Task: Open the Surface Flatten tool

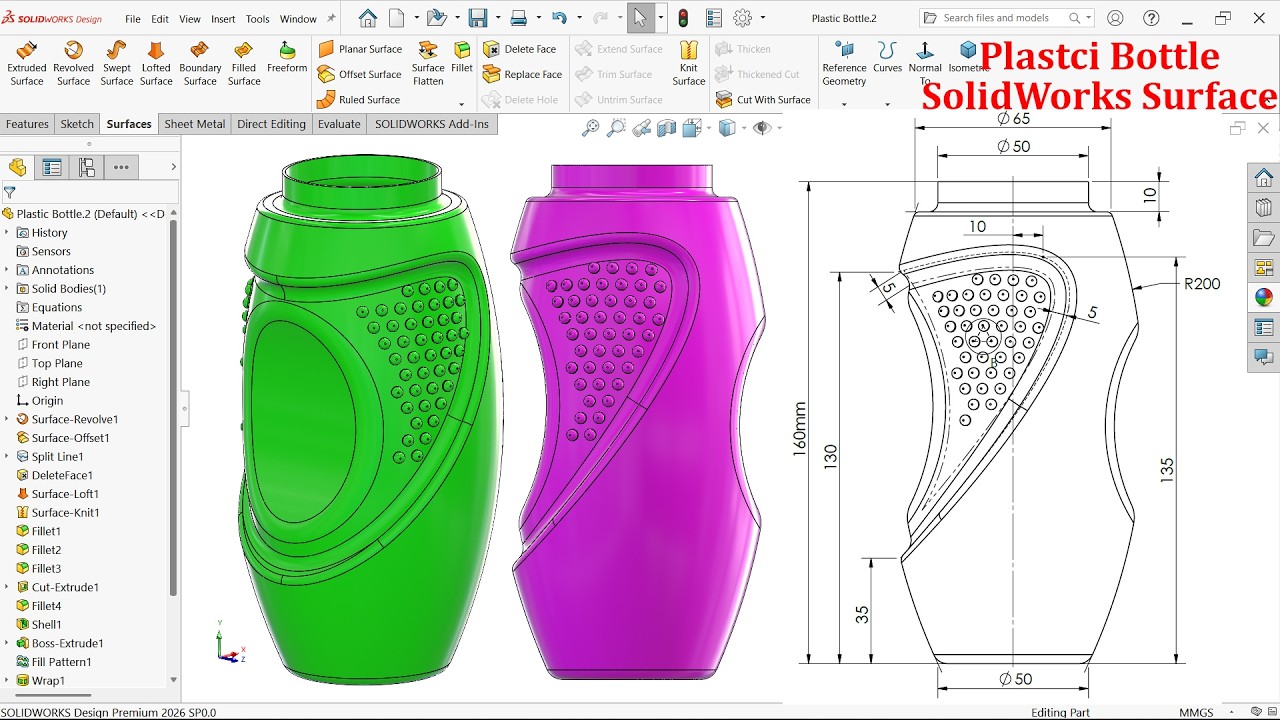Action: pos(428,63)
